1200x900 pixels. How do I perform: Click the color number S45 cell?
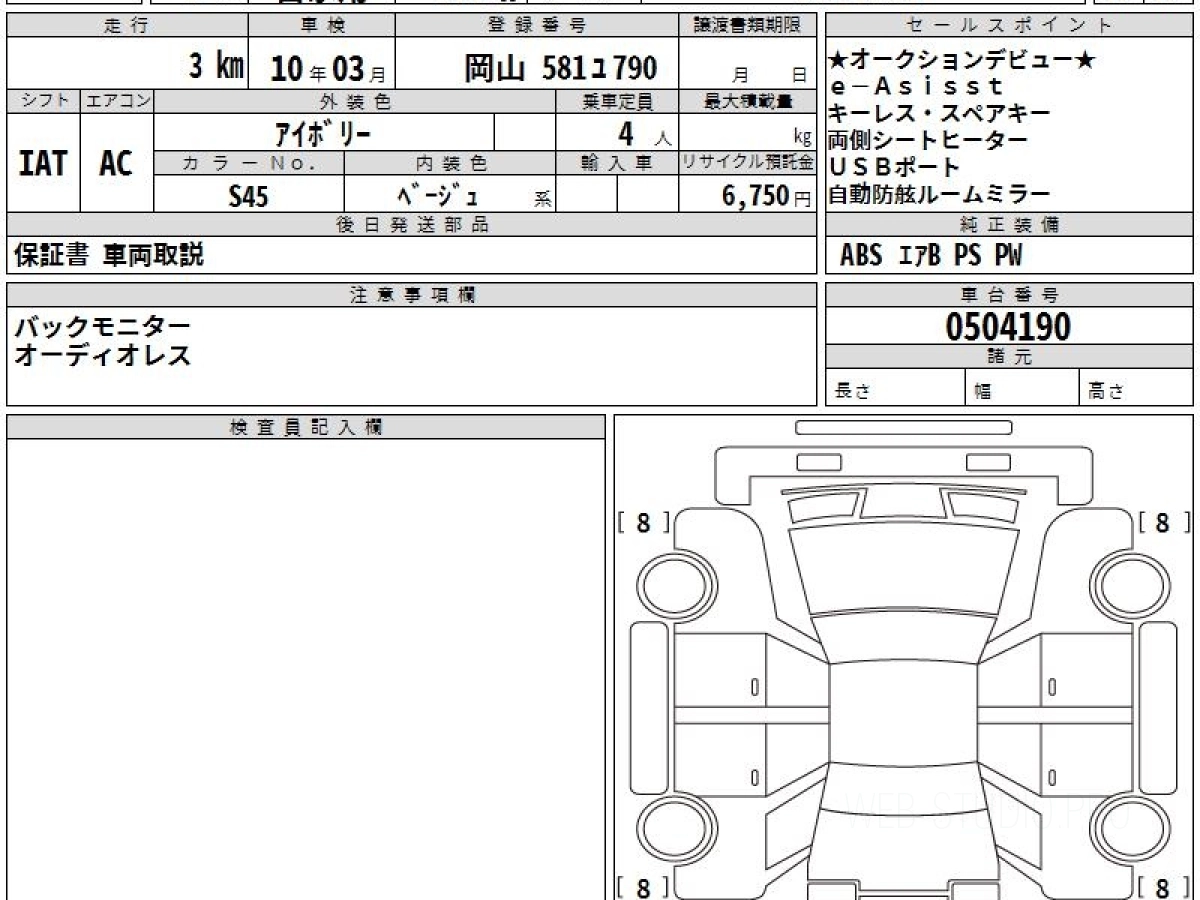click(x=248, y=196)
